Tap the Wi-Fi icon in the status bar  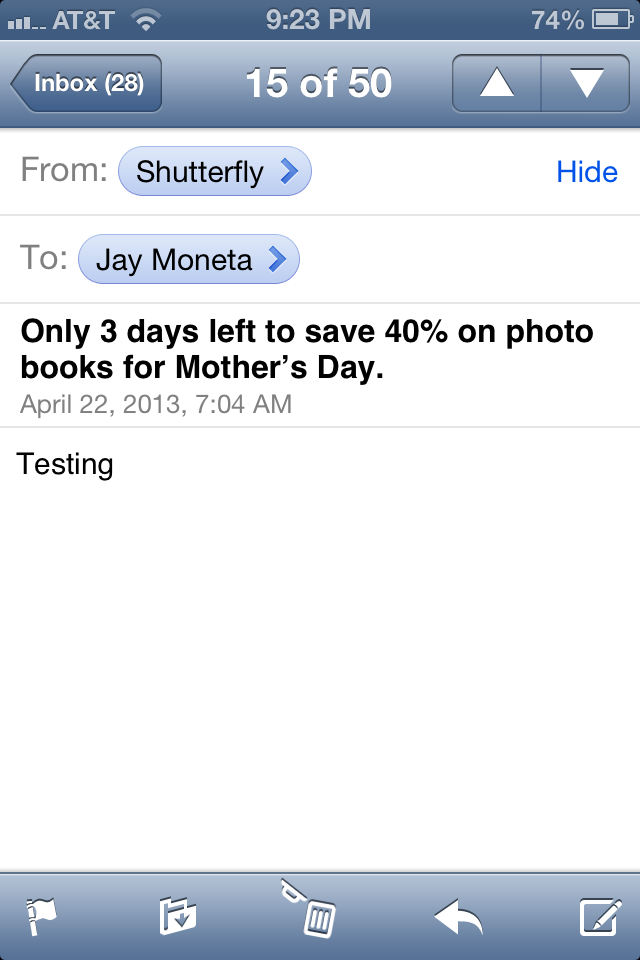pyautogui.click(x=146, y=19)
